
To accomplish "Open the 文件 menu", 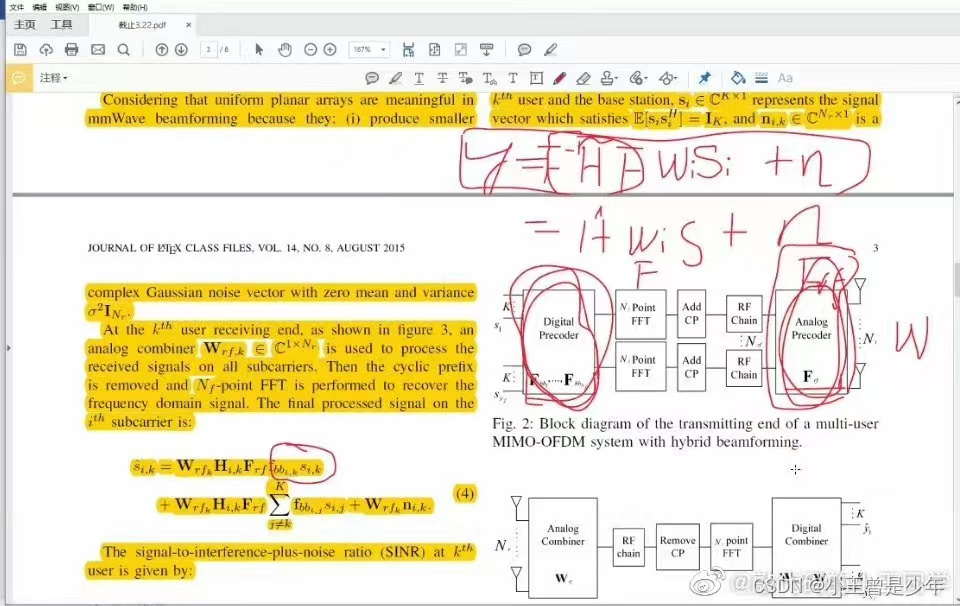I will [16, 7].
